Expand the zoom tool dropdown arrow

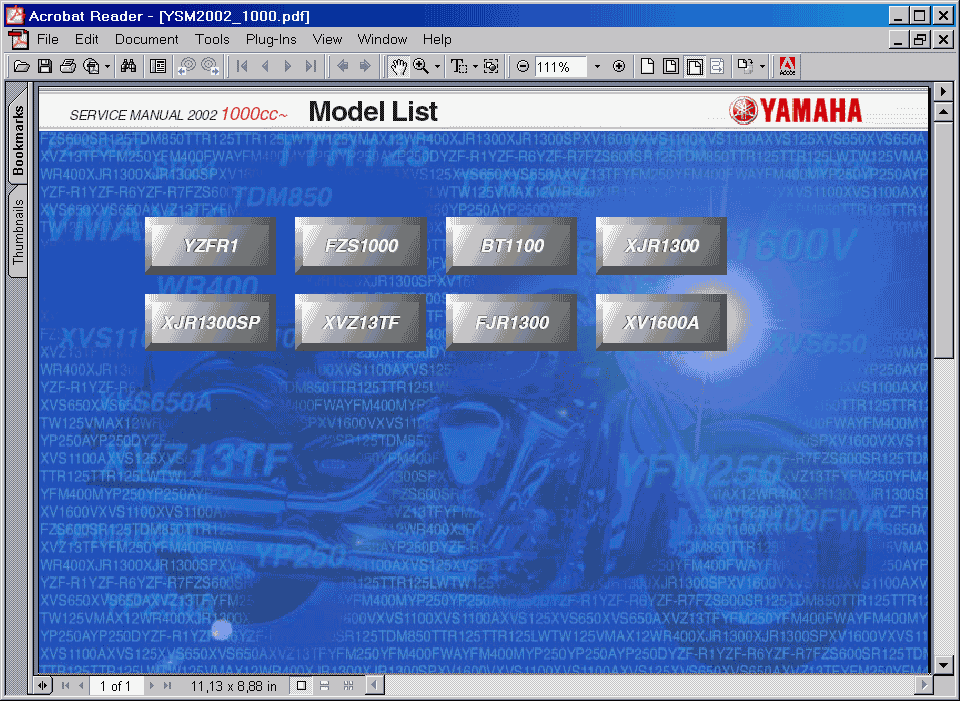coord(437,66)
